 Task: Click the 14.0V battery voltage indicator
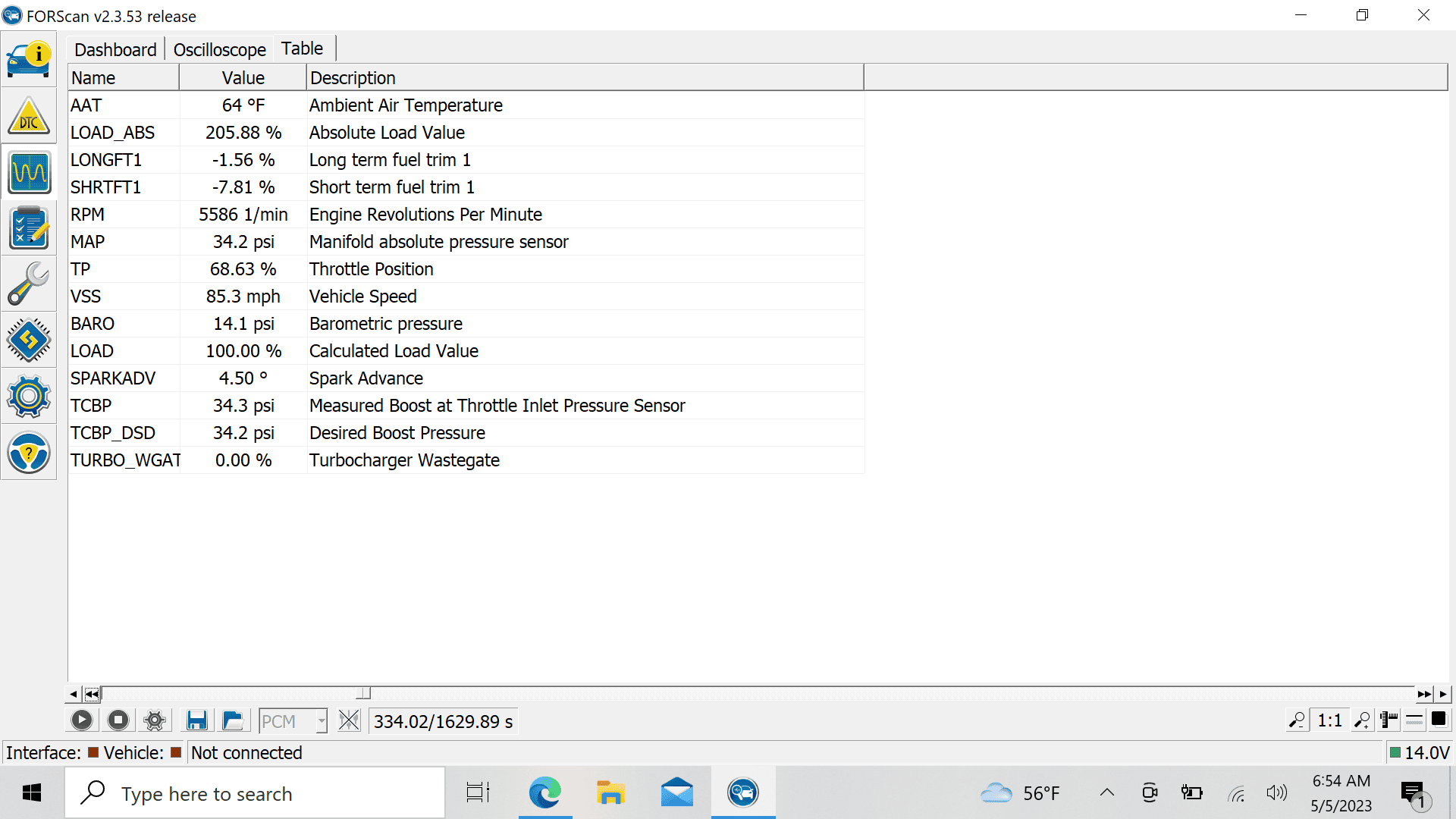coord(1420,752)
